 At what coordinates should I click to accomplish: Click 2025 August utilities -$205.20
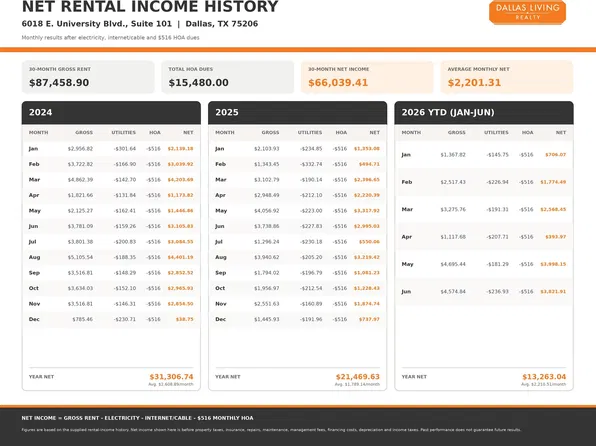pos(311,257)
